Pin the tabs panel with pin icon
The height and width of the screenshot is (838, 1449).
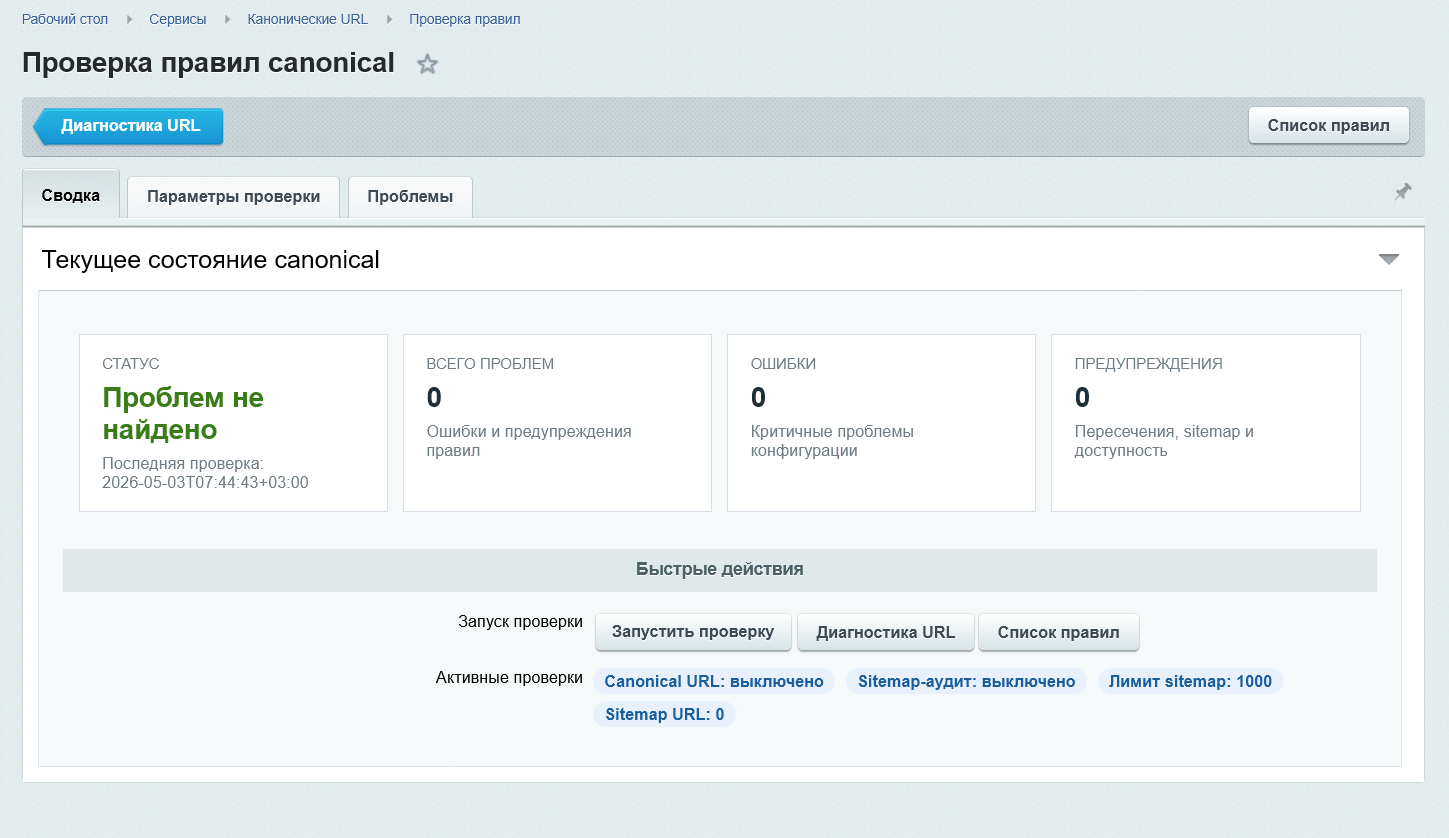1403,191
